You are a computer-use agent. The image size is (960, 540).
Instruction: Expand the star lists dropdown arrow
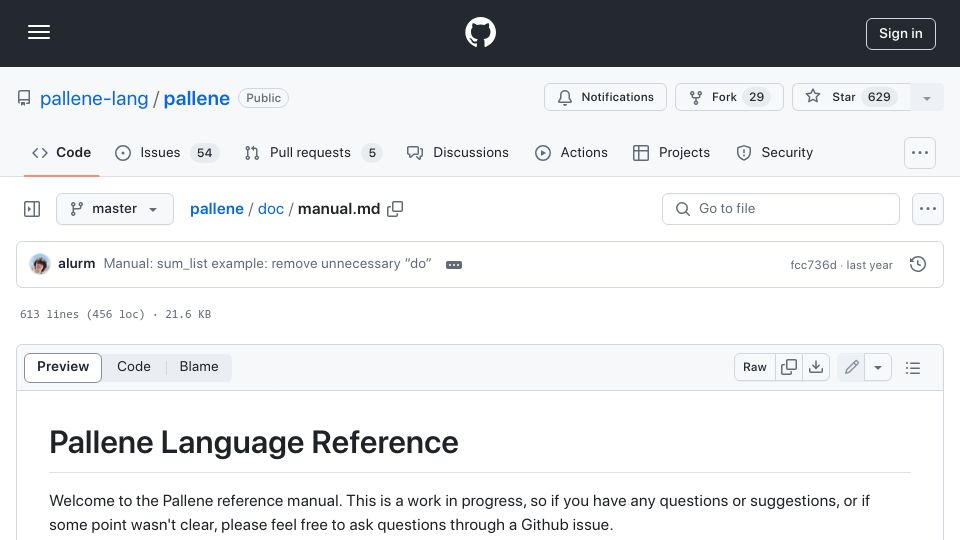[926, 98]
